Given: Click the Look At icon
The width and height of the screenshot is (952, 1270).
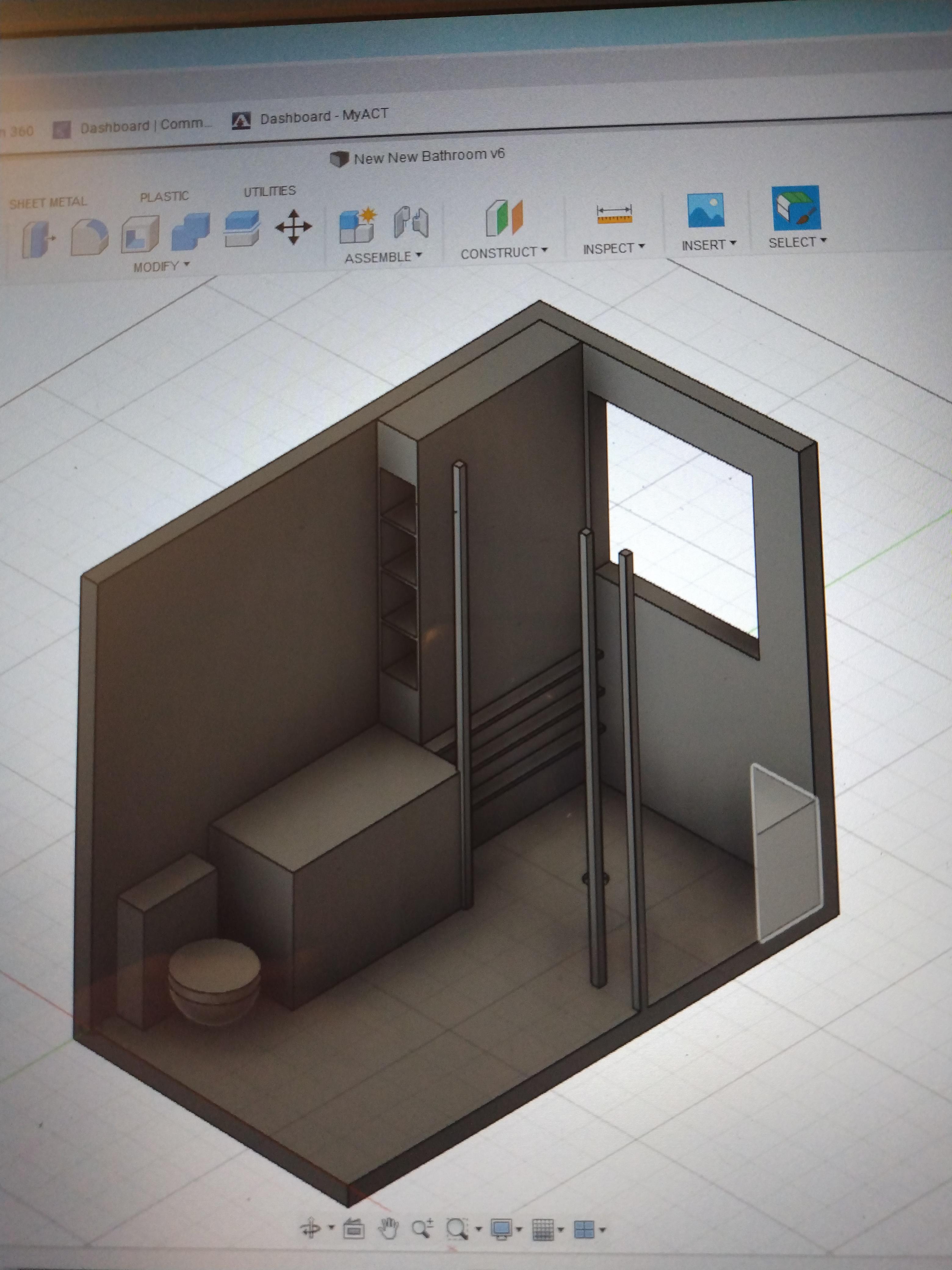Looking at the screenshot, I should [354, 1229].
